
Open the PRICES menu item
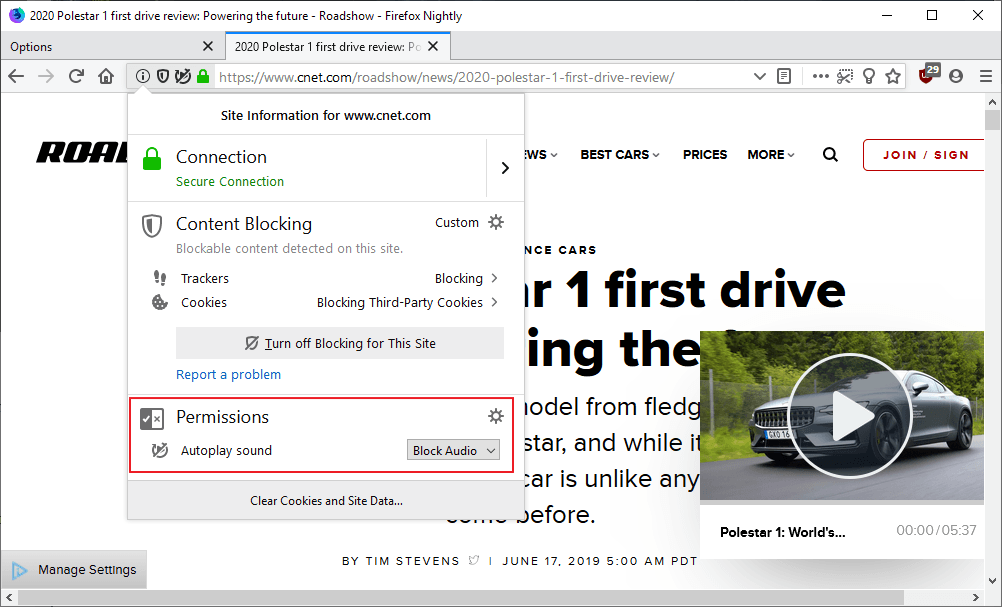[x=705, y=155]
